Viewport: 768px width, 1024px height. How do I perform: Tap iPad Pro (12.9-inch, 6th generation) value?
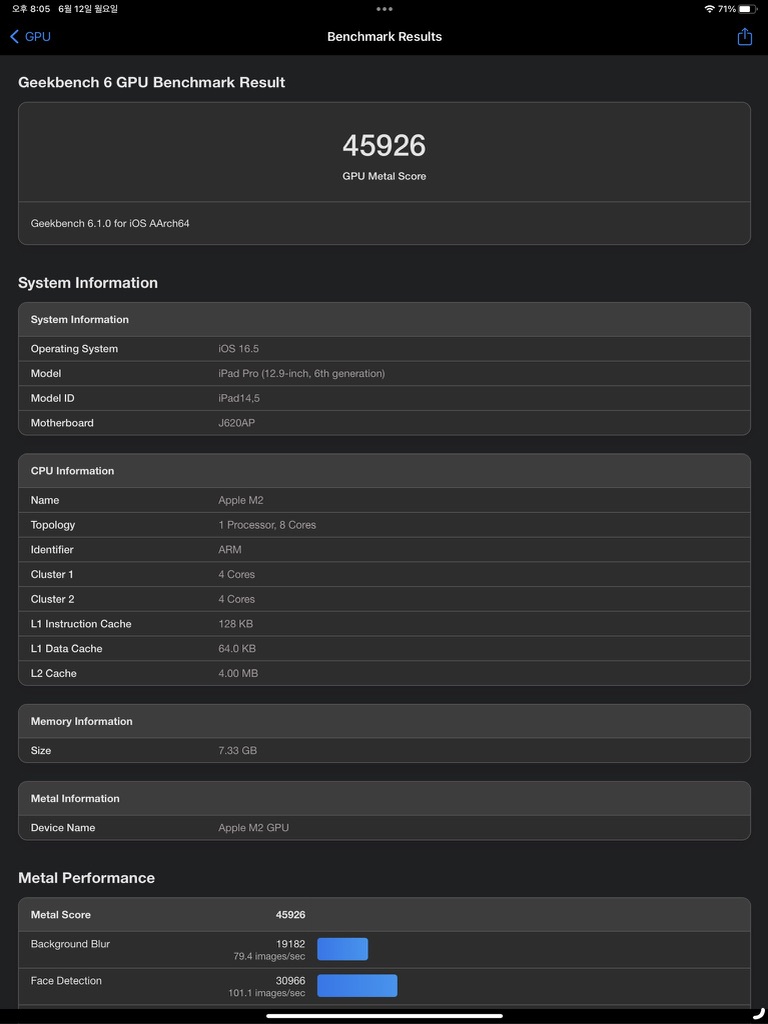click(x=302, y=374)
